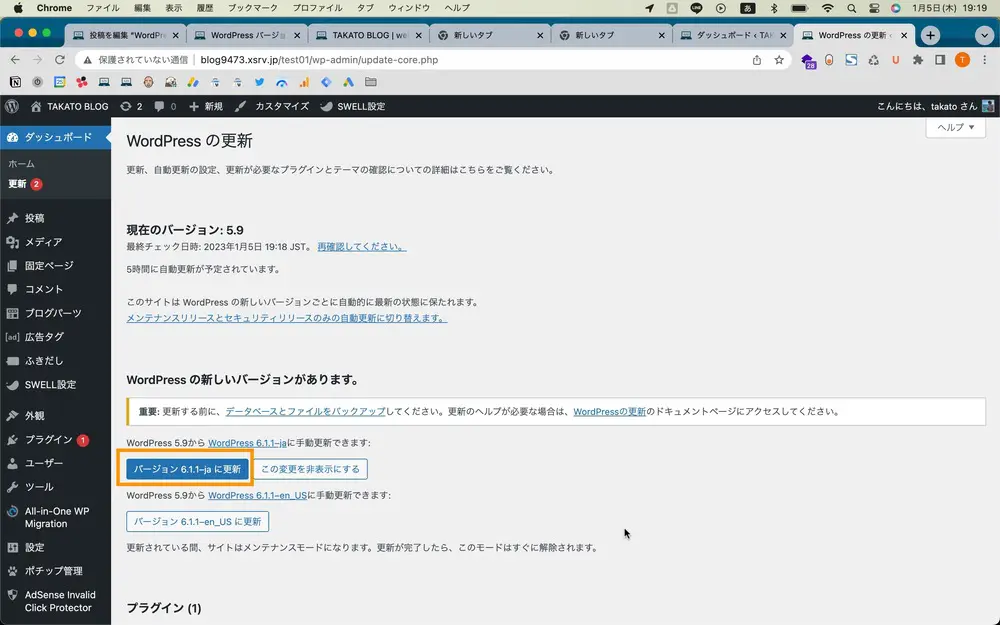Open All-in-One WP Migration menu

click(x=55, y=517)
